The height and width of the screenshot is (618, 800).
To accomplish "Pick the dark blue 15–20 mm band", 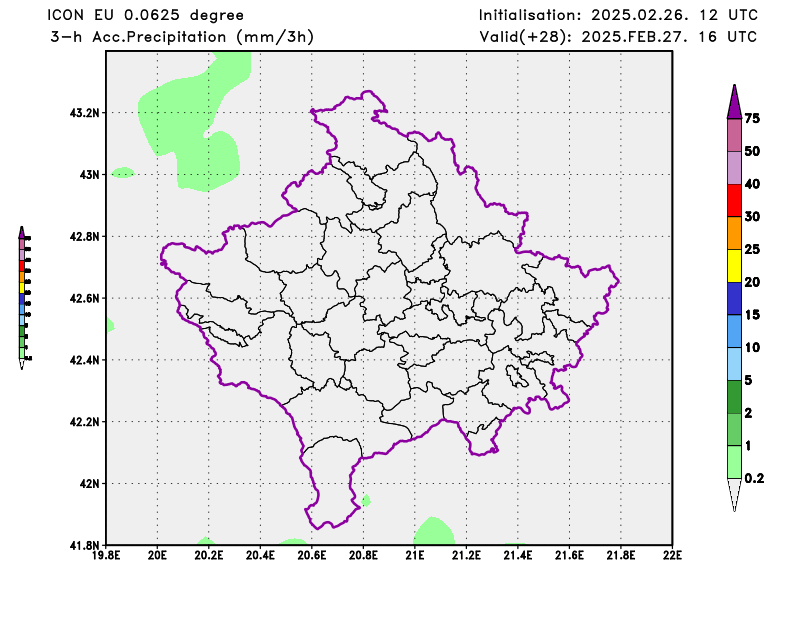I will [734, 299].
